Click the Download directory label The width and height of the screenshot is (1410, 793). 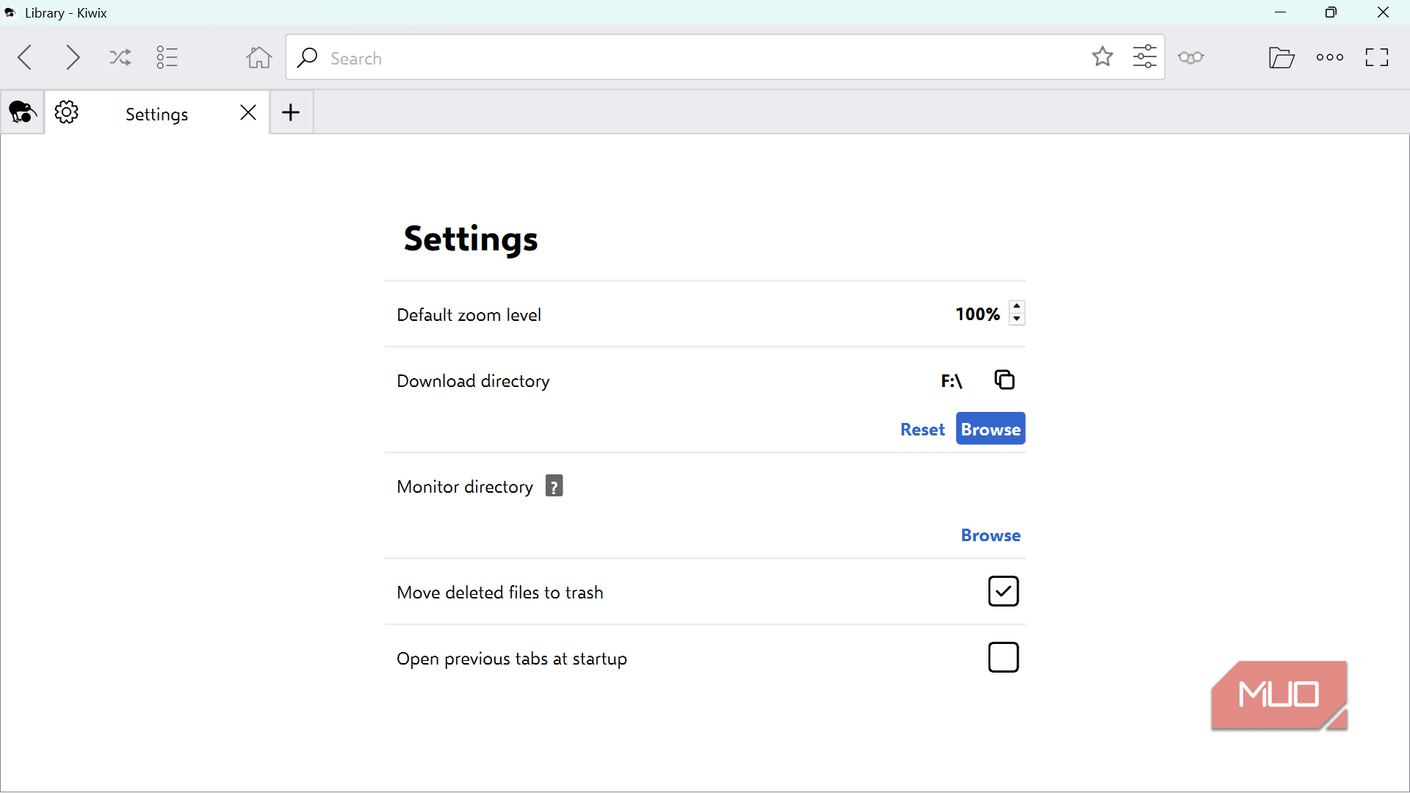click(x=473, y=381)
